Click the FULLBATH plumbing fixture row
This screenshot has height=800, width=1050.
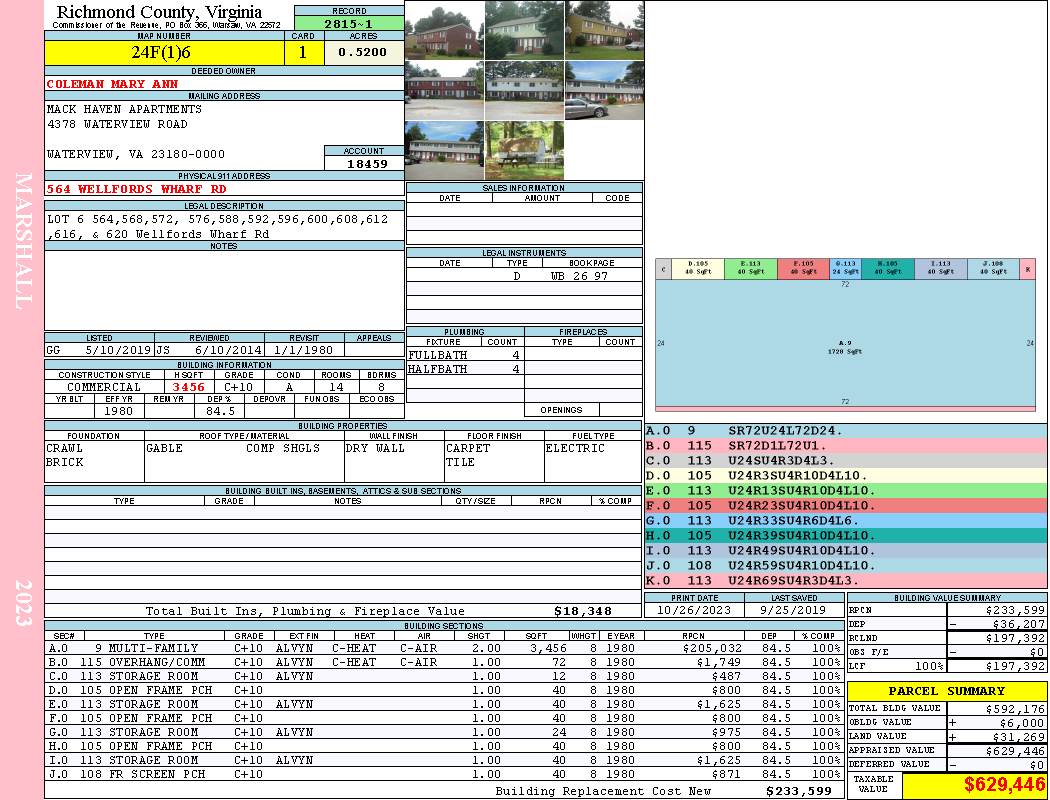pos(465,355)
